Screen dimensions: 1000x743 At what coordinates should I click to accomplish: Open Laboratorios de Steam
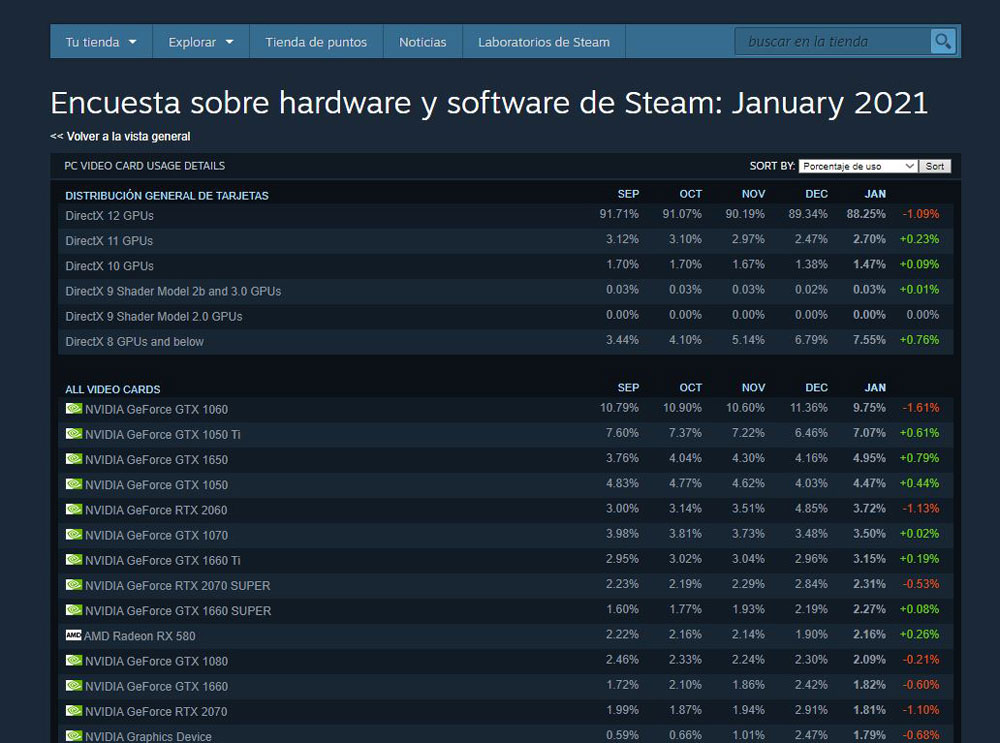coord(543,42)
